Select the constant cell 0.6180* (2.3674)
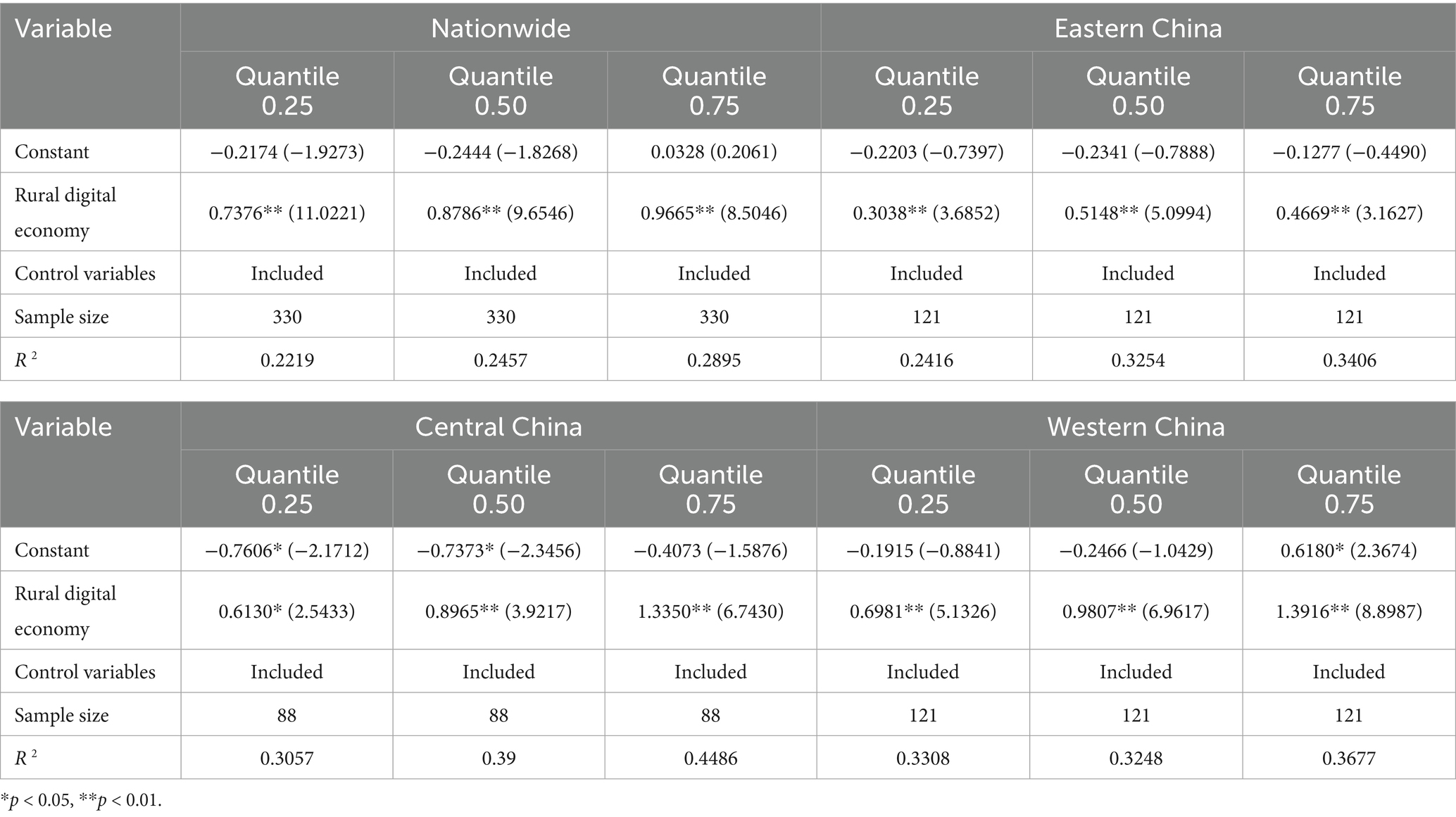1456x817 pixels. coord(1349,550)
